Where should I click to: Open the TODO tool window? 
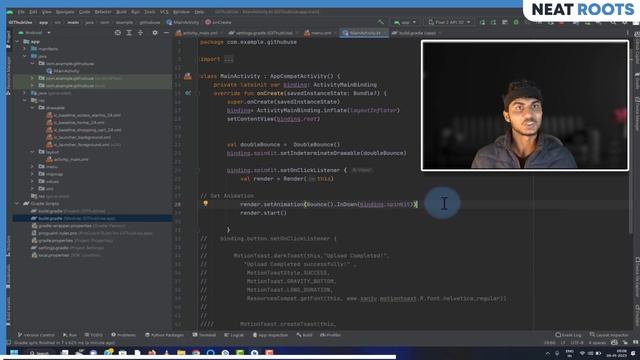pos(94,335)
